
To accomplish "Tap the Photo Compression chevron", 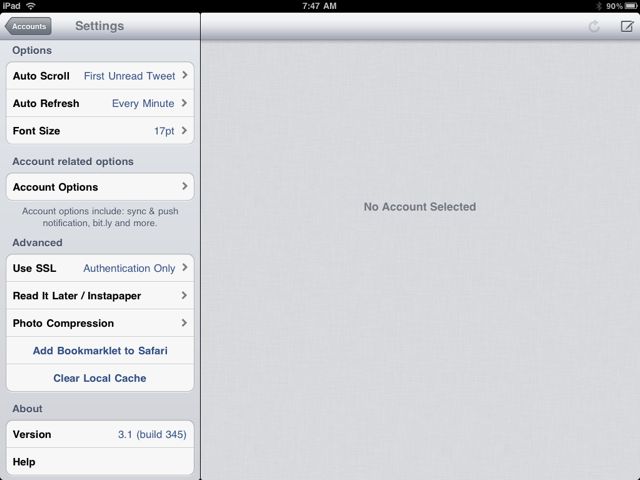I will 184,322.
